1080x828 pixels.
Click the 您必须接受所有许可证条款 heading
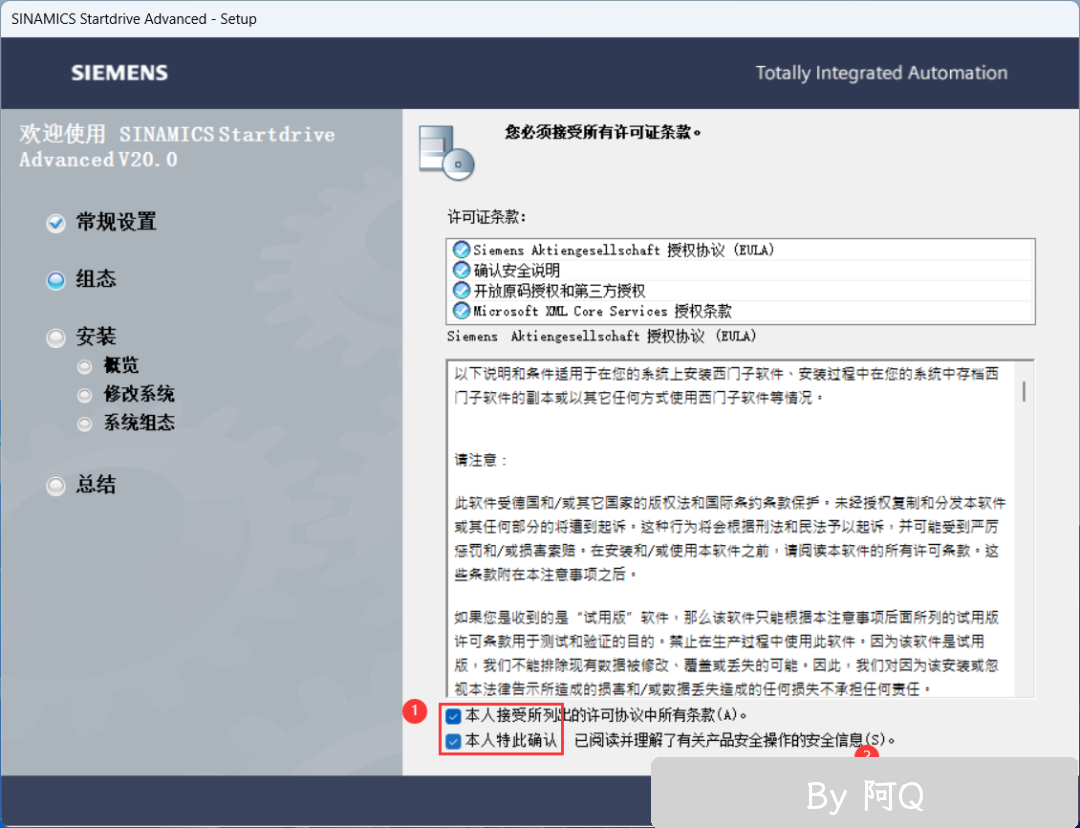[x=603, y=132]
